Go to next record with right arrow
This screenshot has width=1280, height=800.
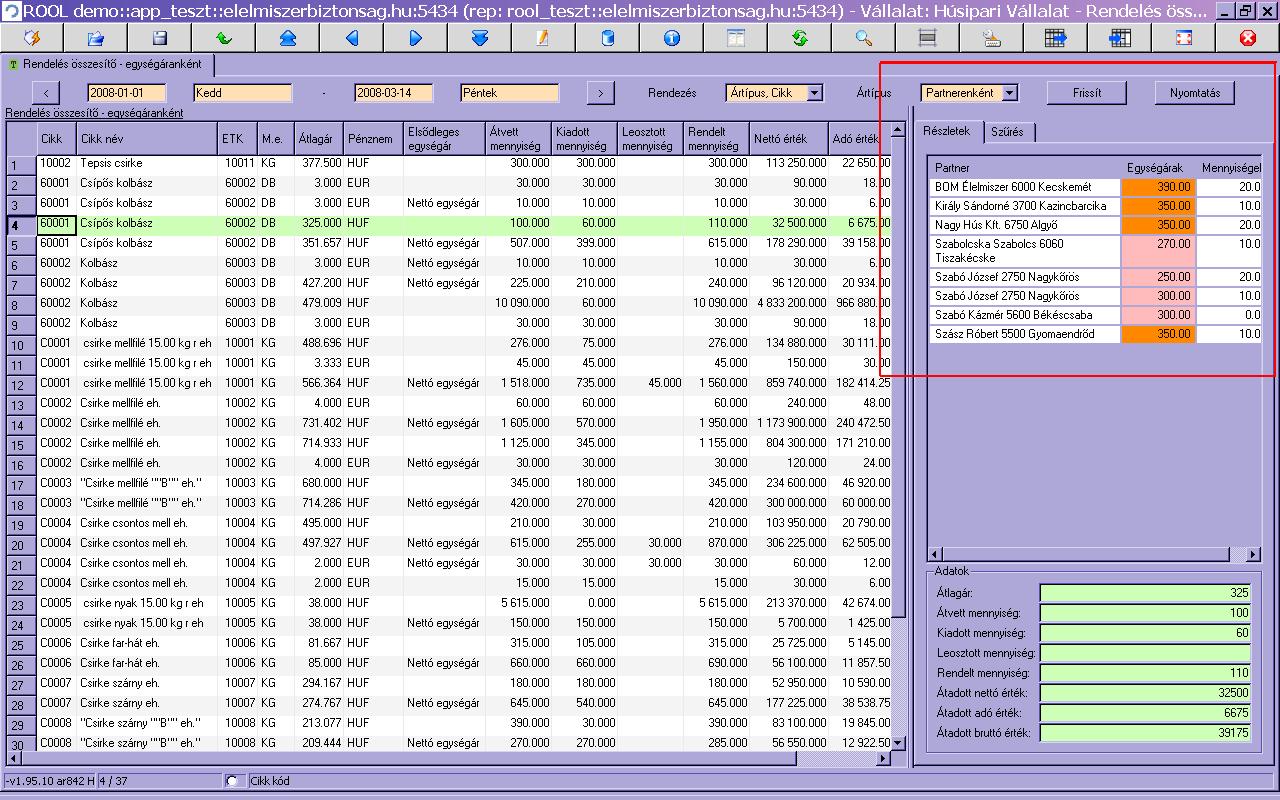[415, 38]
